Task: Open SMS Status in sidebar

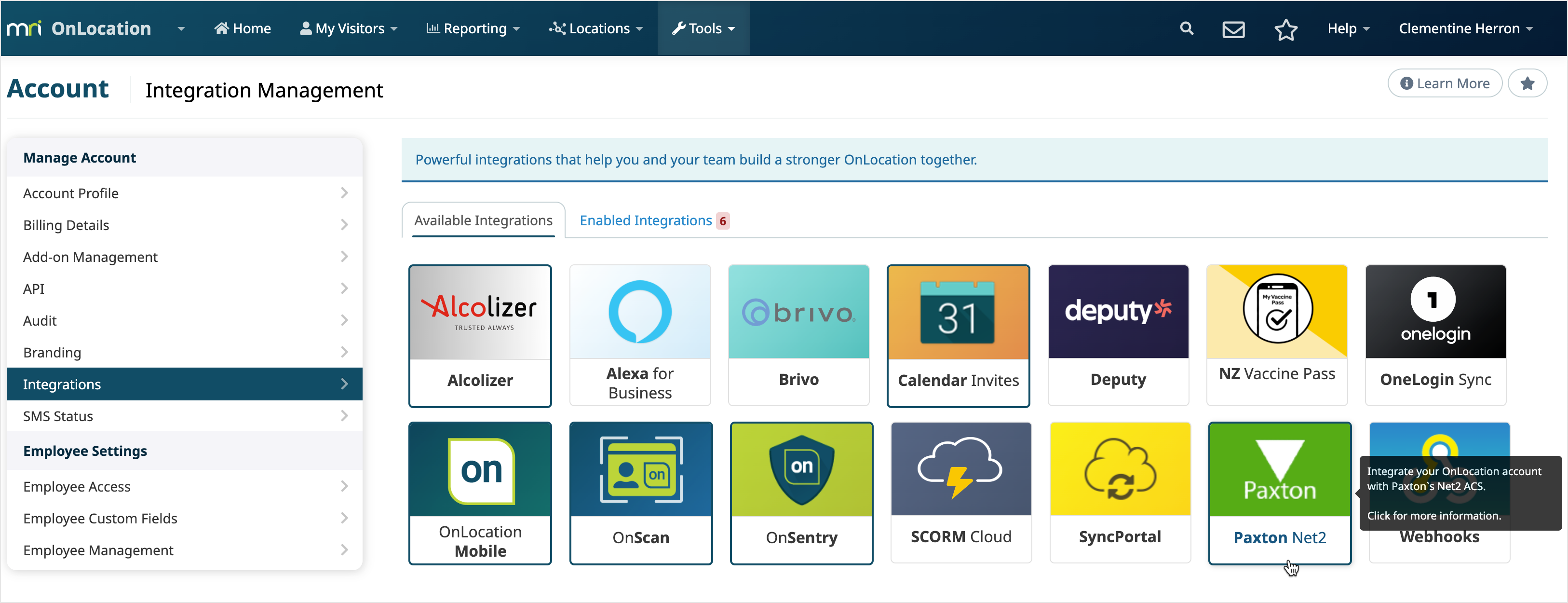Action: click(x=185, y=416)
